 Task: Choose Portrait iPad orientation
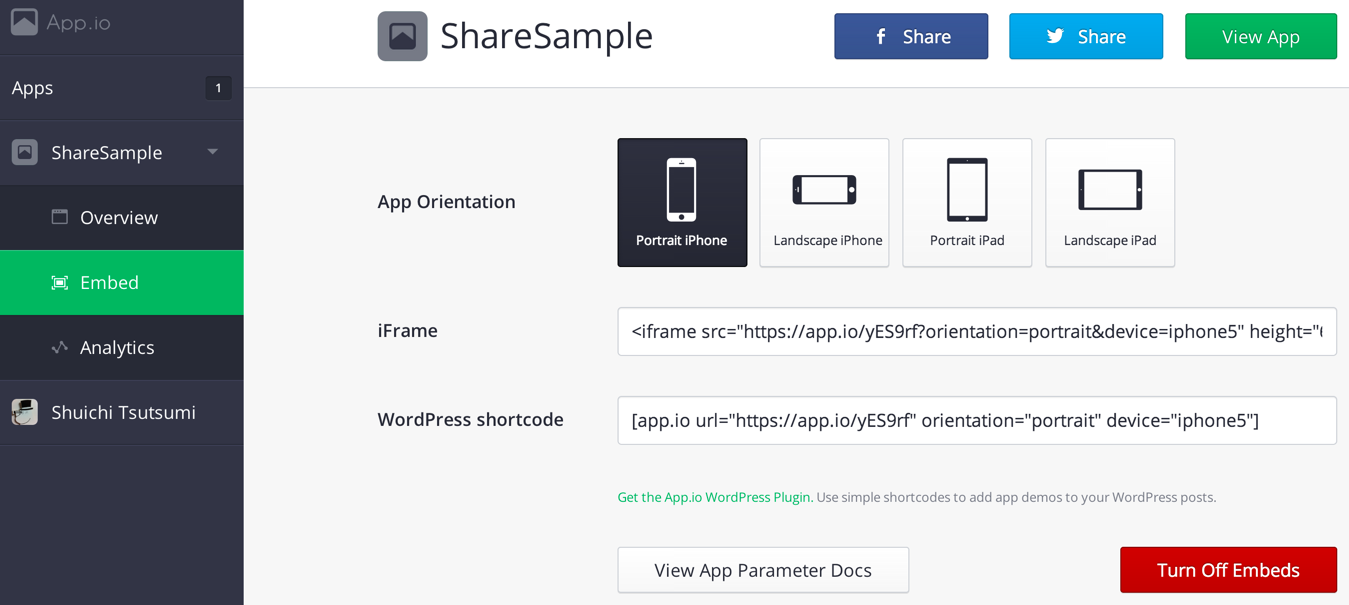pyautogui.click(x=967, y=202)
